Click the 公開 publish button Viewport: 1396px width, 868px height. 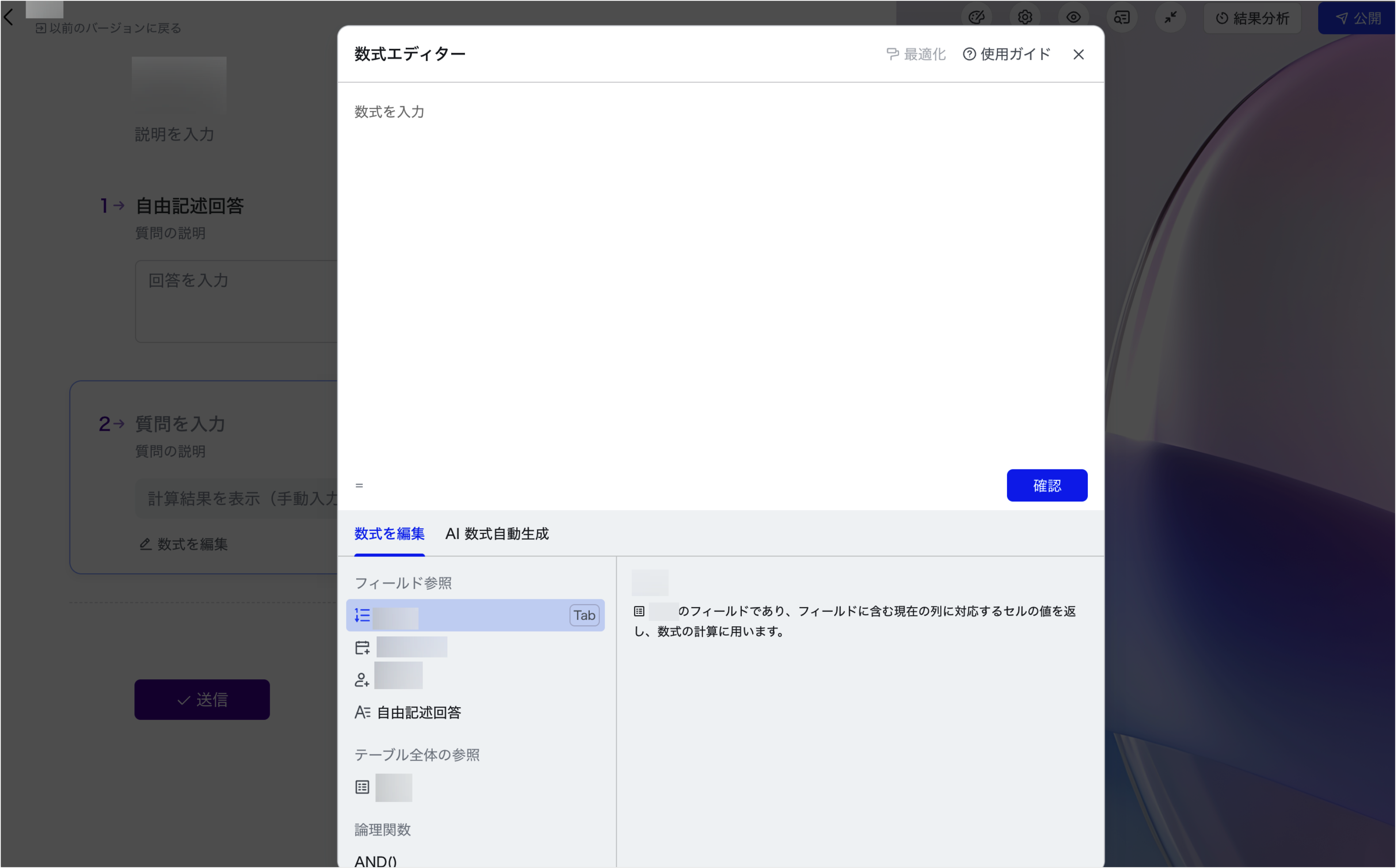pyautogui.click(x=1357, y=18)
